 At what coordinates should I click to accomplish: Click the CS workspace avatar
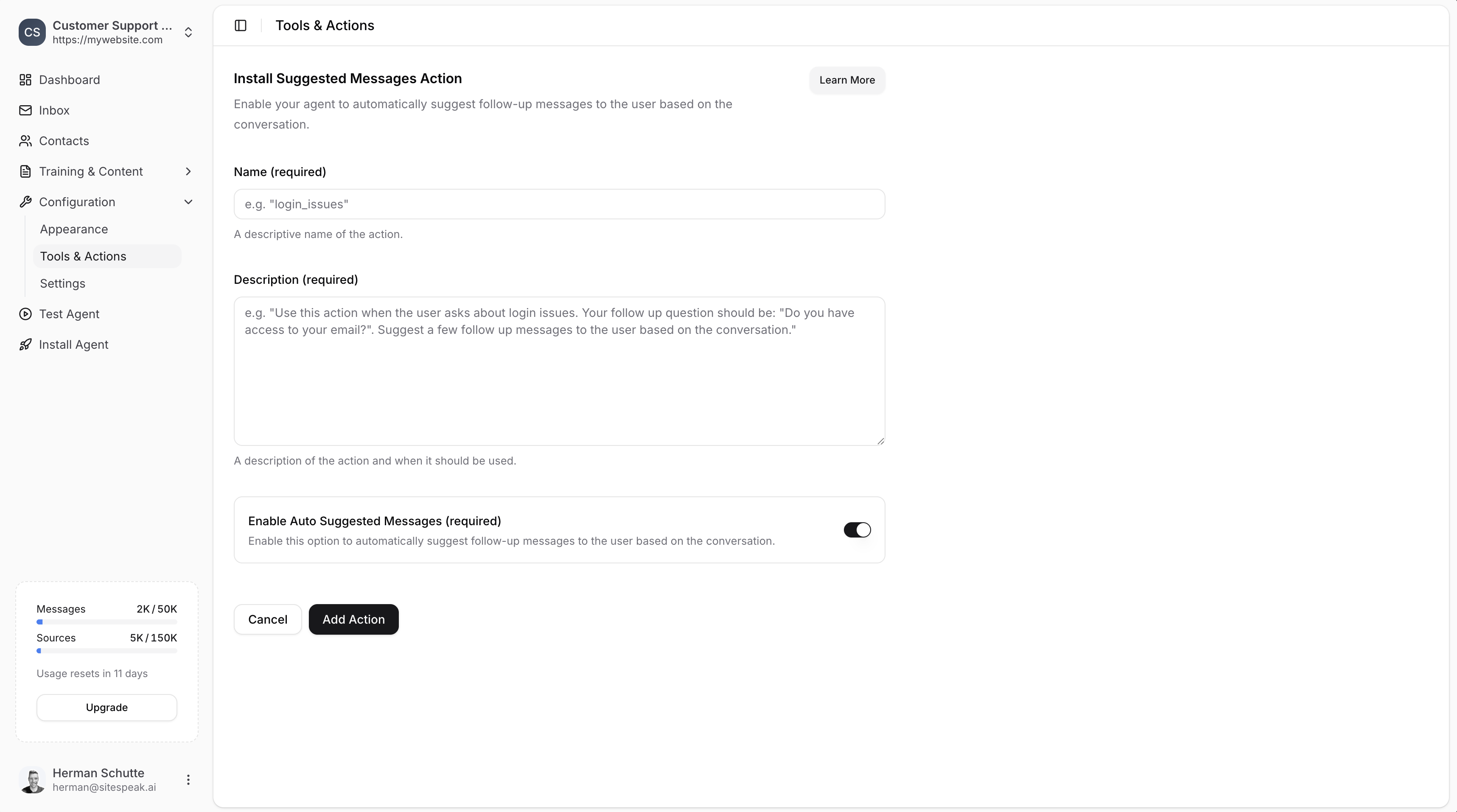coord(32,32)
